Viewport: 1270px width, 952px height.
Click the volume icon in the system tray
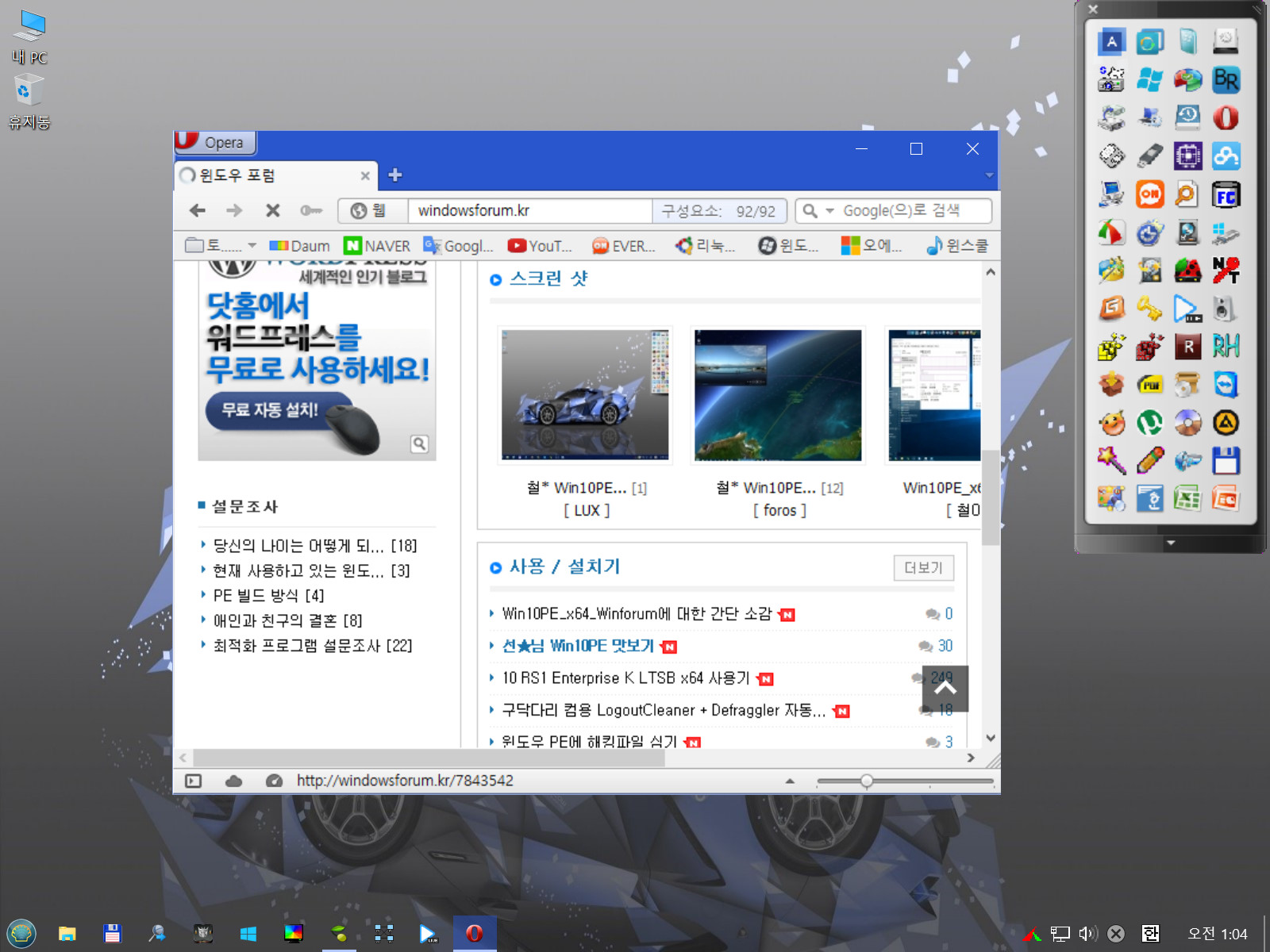point(1087,934)
